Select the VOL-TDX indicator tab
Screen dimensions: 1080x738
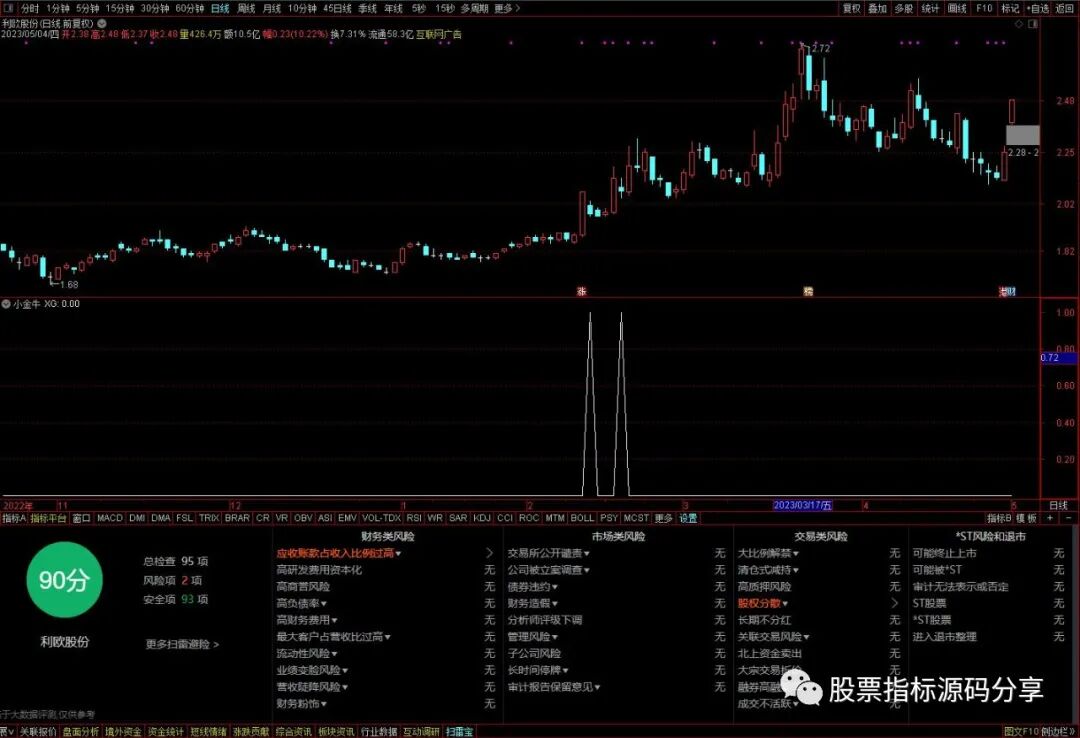[x=381, y=517]
